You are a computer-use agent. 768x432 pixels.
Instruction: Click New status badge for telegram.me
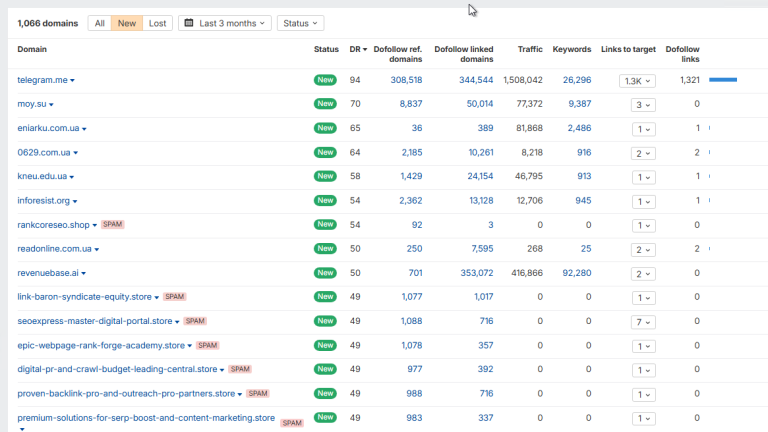coord(325,80)
